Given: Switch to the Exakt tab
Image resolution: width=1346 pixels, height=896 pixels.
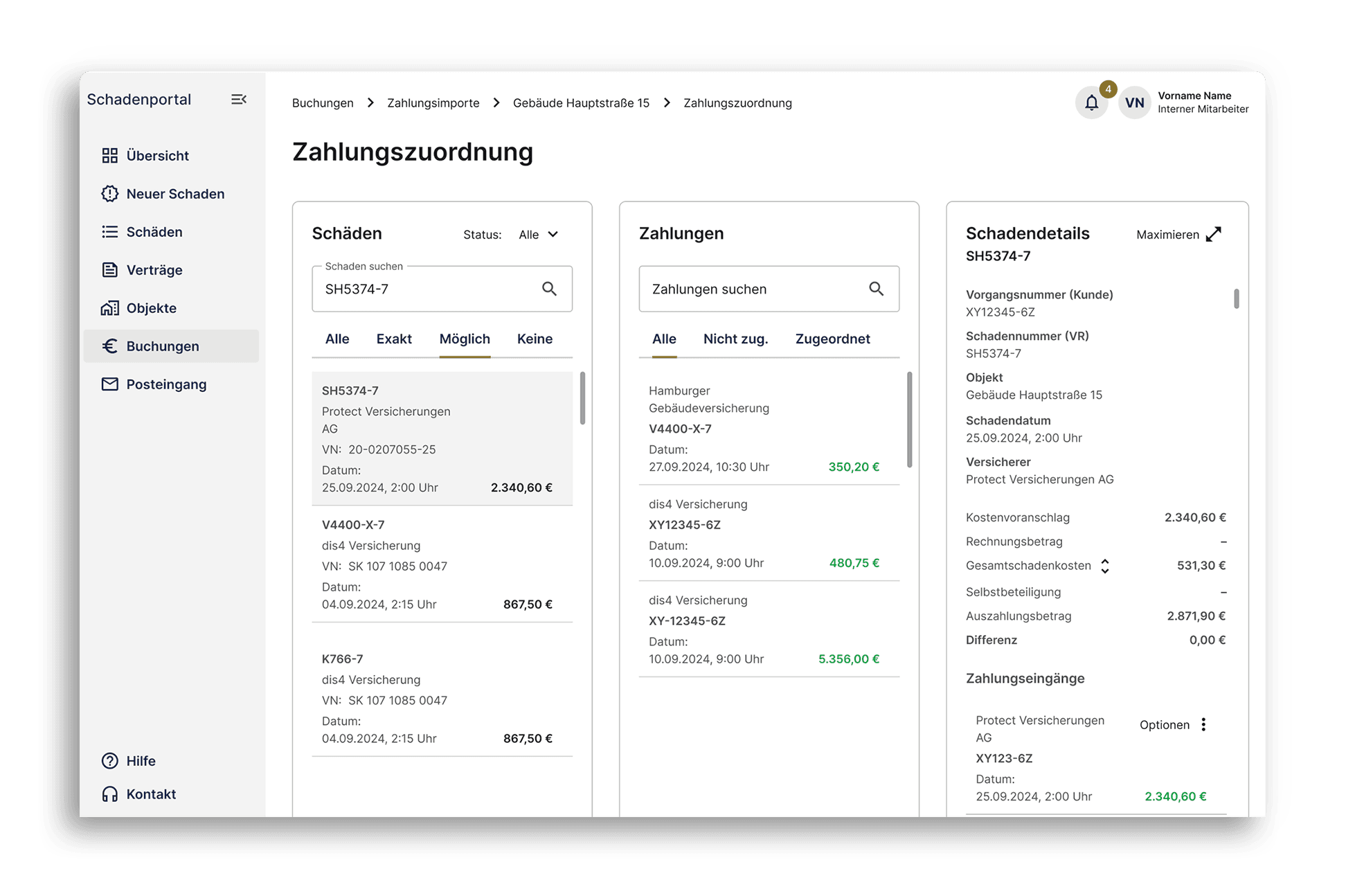Looking at the screenshot, I should pyautogui.click(x=394, y=339).
